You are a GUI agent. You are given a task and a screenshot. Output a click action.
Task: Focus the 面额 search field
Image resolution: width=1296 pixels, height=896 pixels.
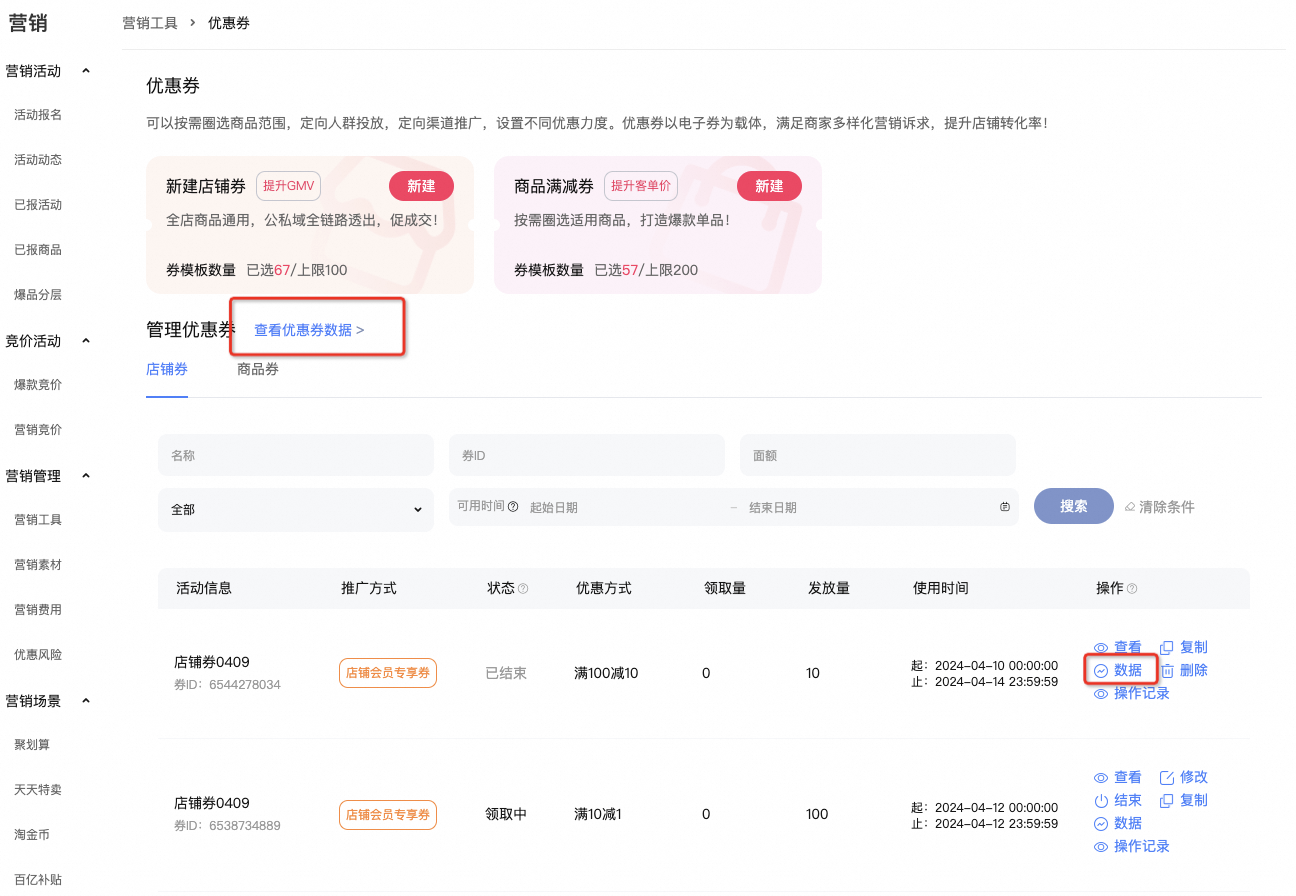[x=878, y=455]
